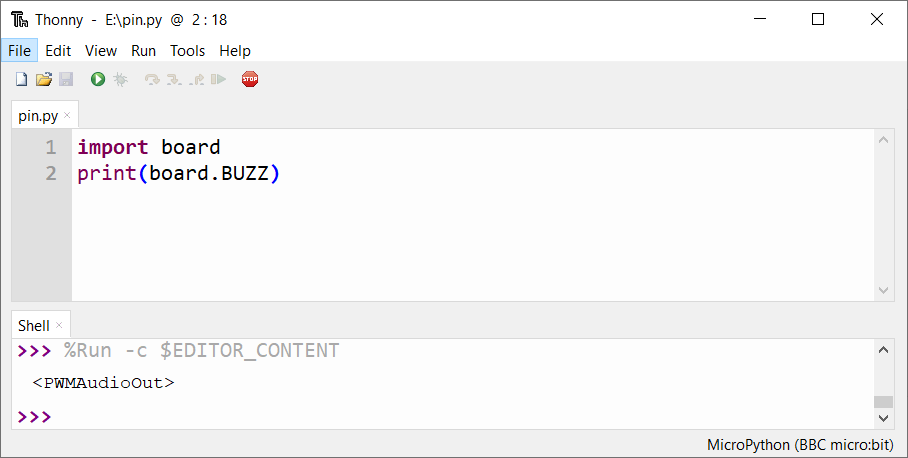Click the Step over toolbar icon
The width and height of the screenshot is (908, 458).
pyautogui.click(x=152, y=79)
